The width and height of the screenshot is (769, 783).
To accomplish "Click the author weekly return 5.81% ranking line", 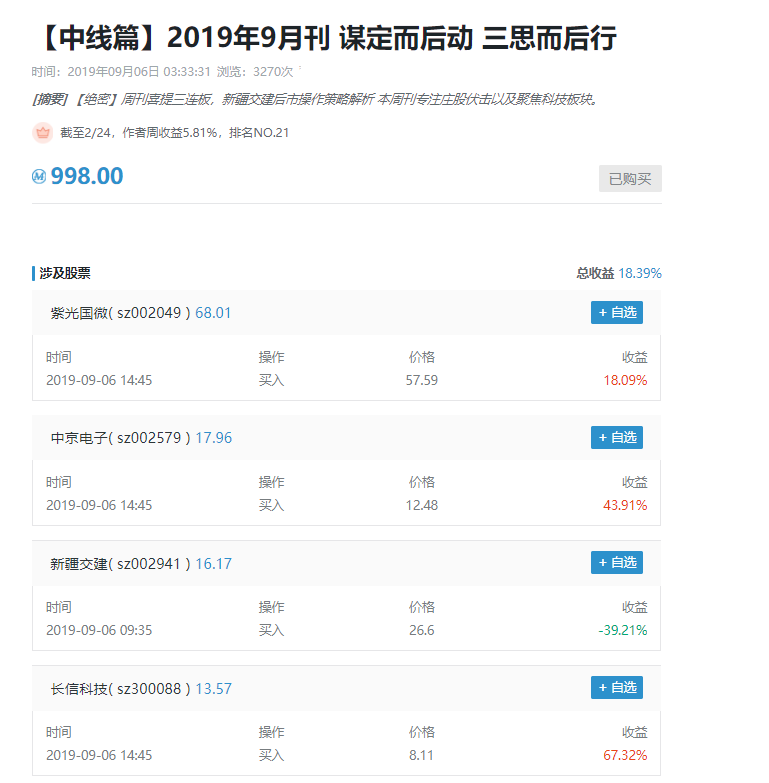I will [x=174, y=133].
